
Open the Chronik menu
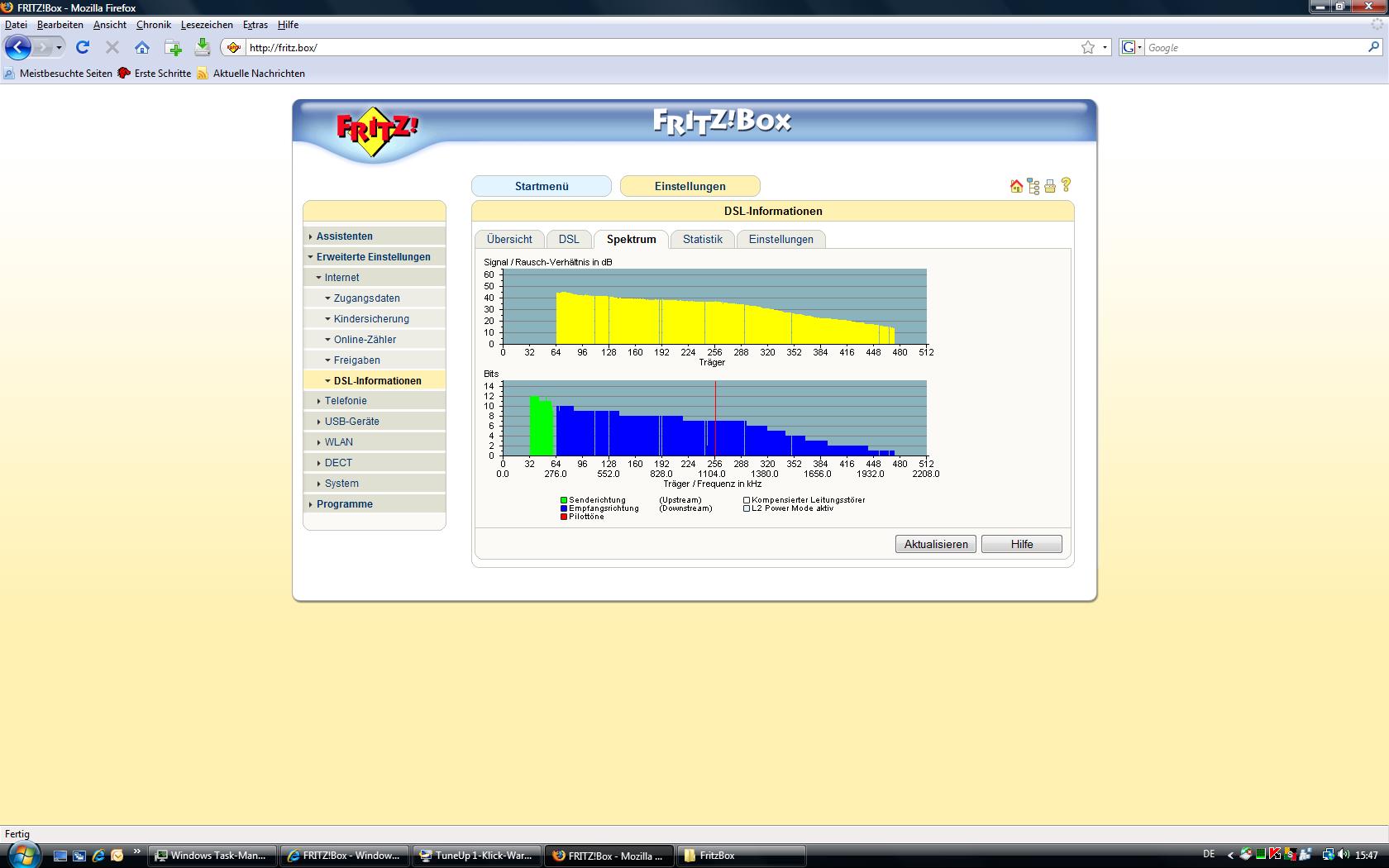(153, 25)
